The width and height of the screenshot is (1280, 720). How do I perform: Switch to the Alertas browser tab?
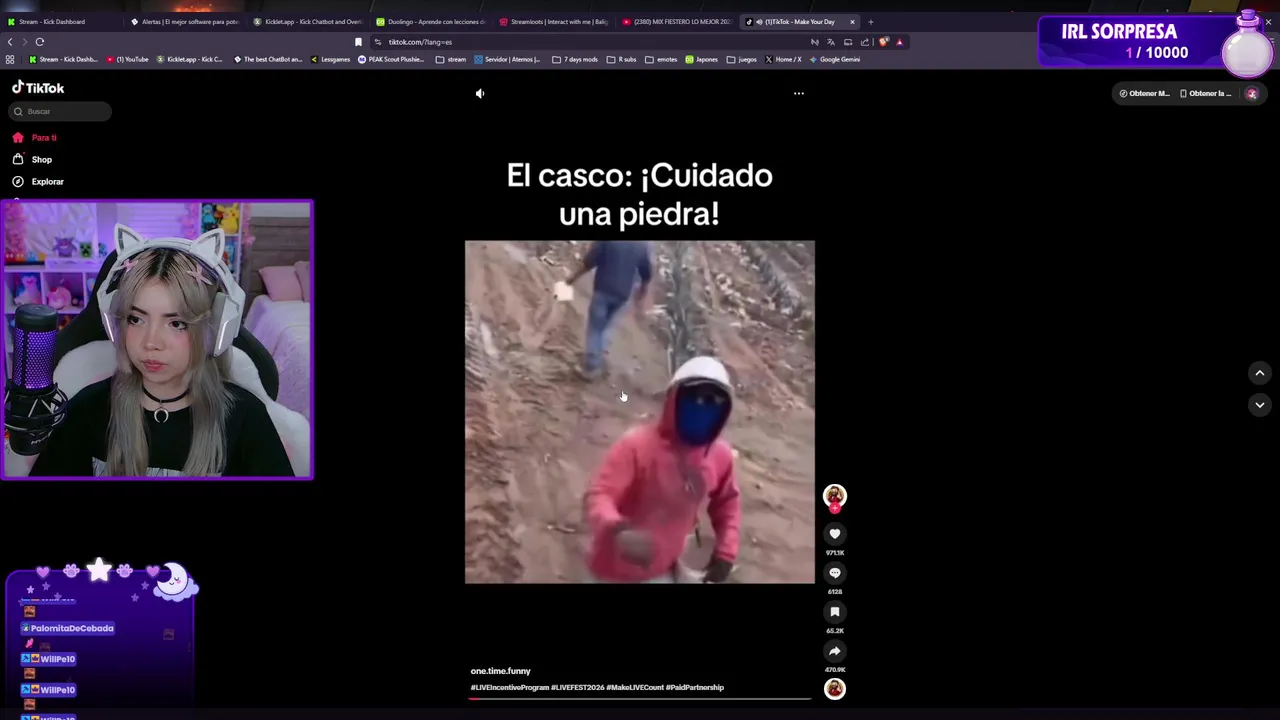pyautogui.click(x=185, y=22)
